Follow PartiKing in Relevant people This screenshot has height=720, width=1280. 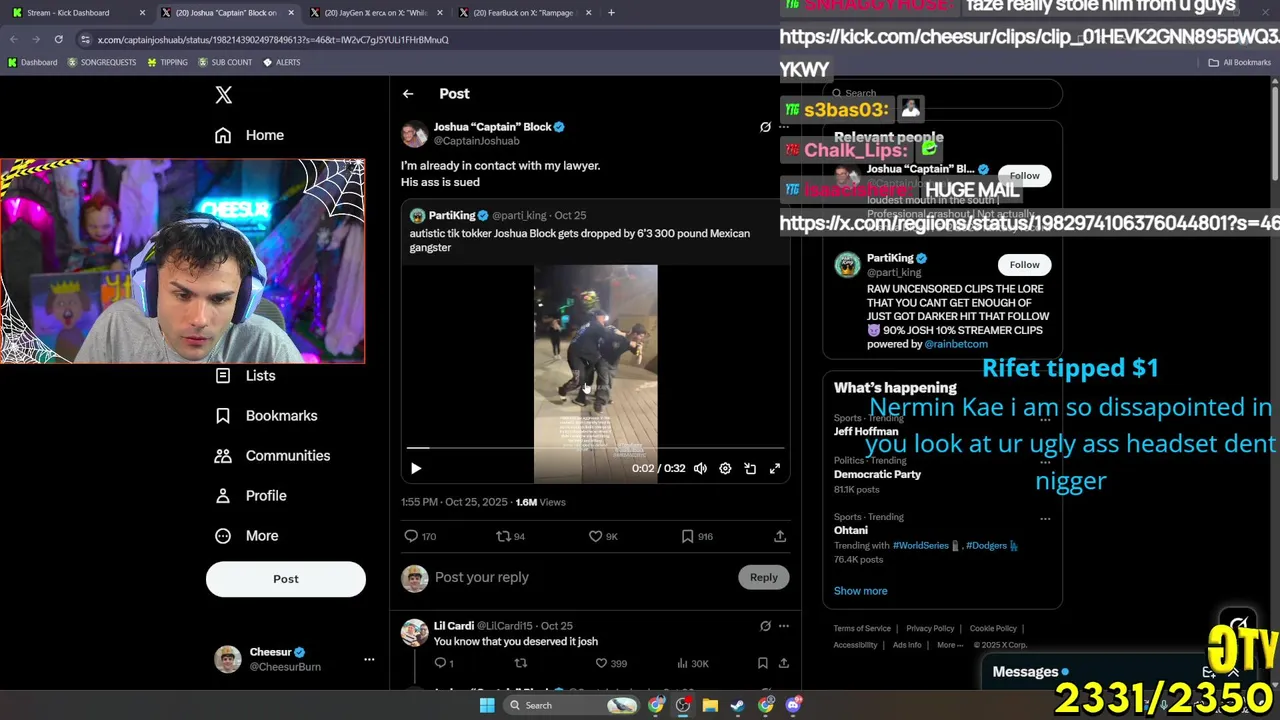point(1024,265)
